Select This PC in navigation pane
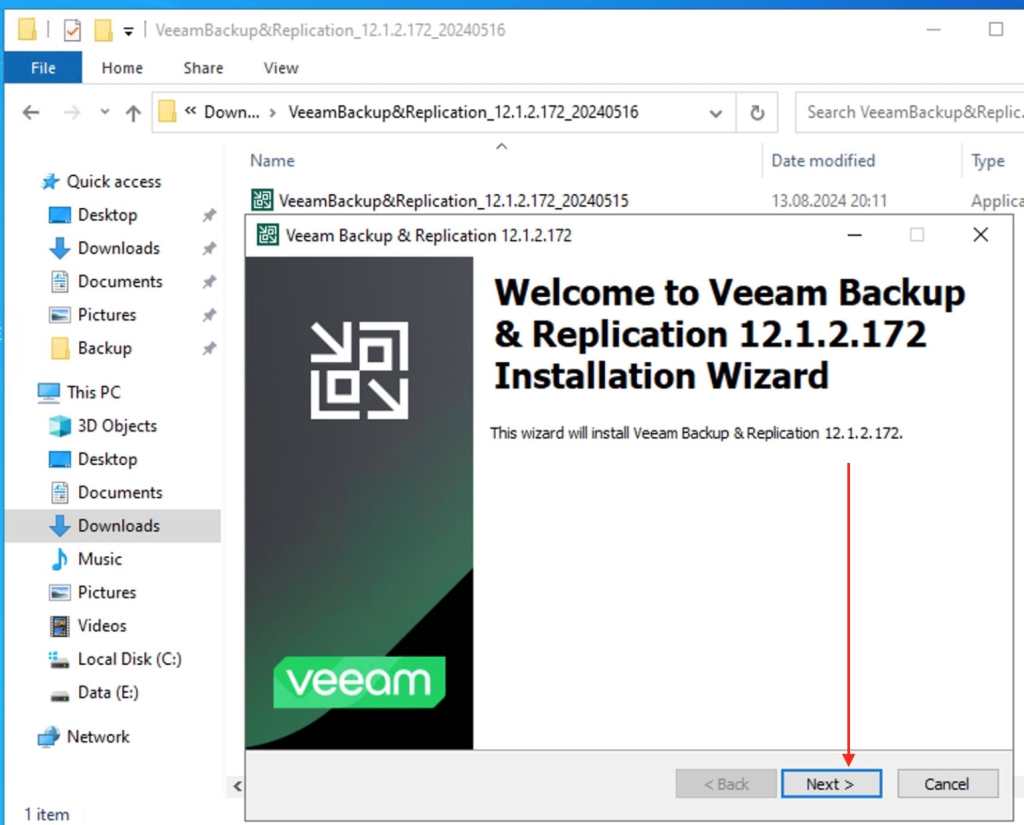The image size is (1024, 825). tap(93, 393)
